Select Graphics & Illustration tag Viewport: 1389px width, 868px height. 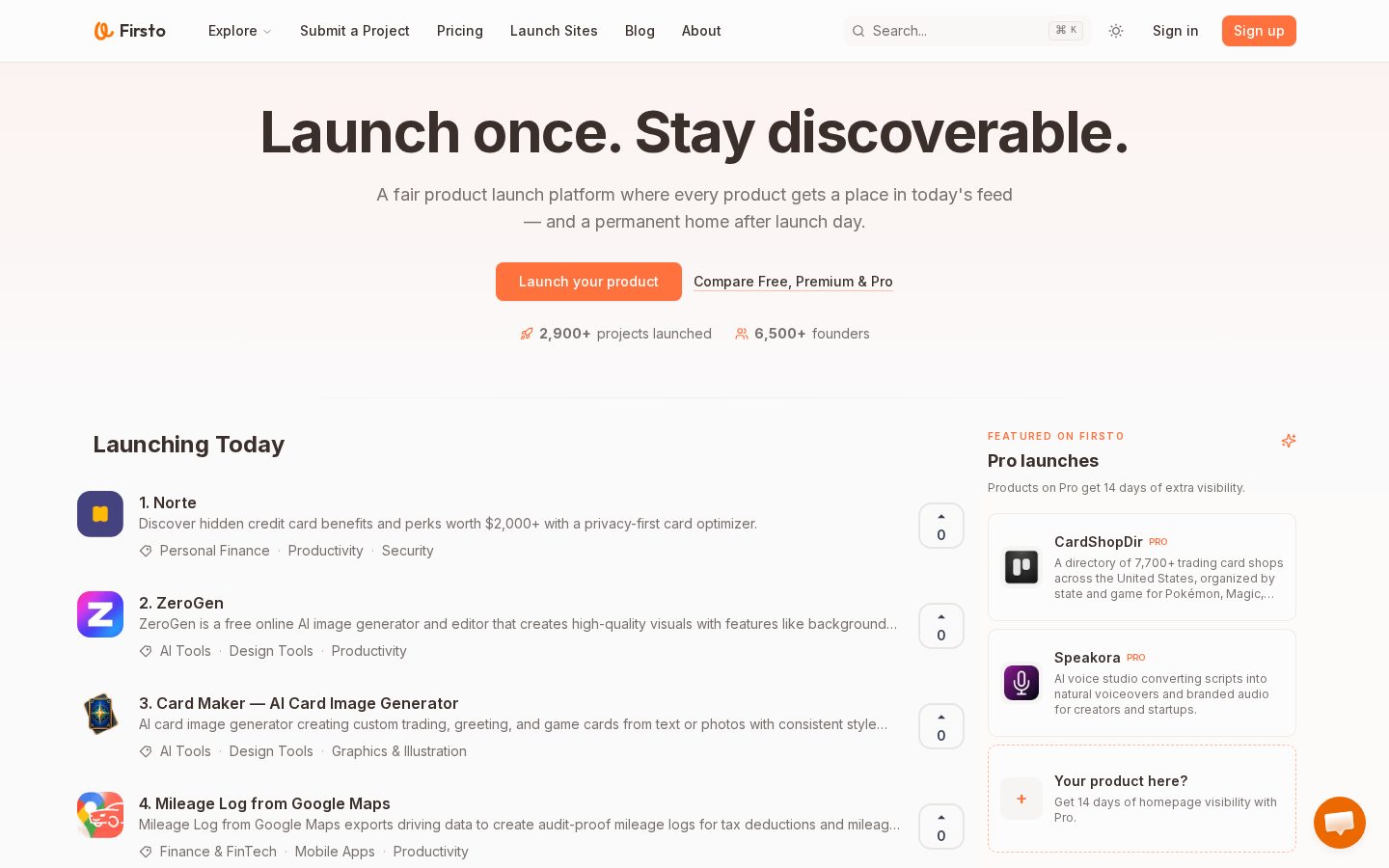point(399,751)
